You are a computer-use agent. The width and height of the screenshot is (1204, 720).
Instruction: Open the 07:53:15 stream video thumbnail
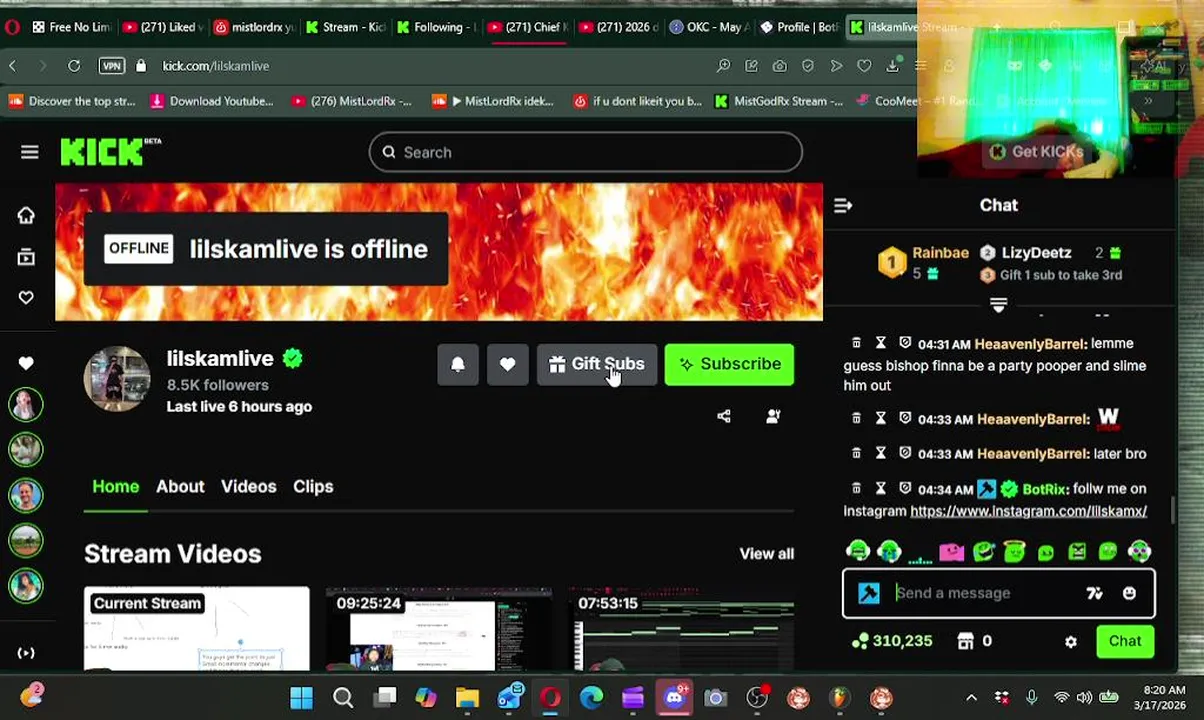click(682, 629)
